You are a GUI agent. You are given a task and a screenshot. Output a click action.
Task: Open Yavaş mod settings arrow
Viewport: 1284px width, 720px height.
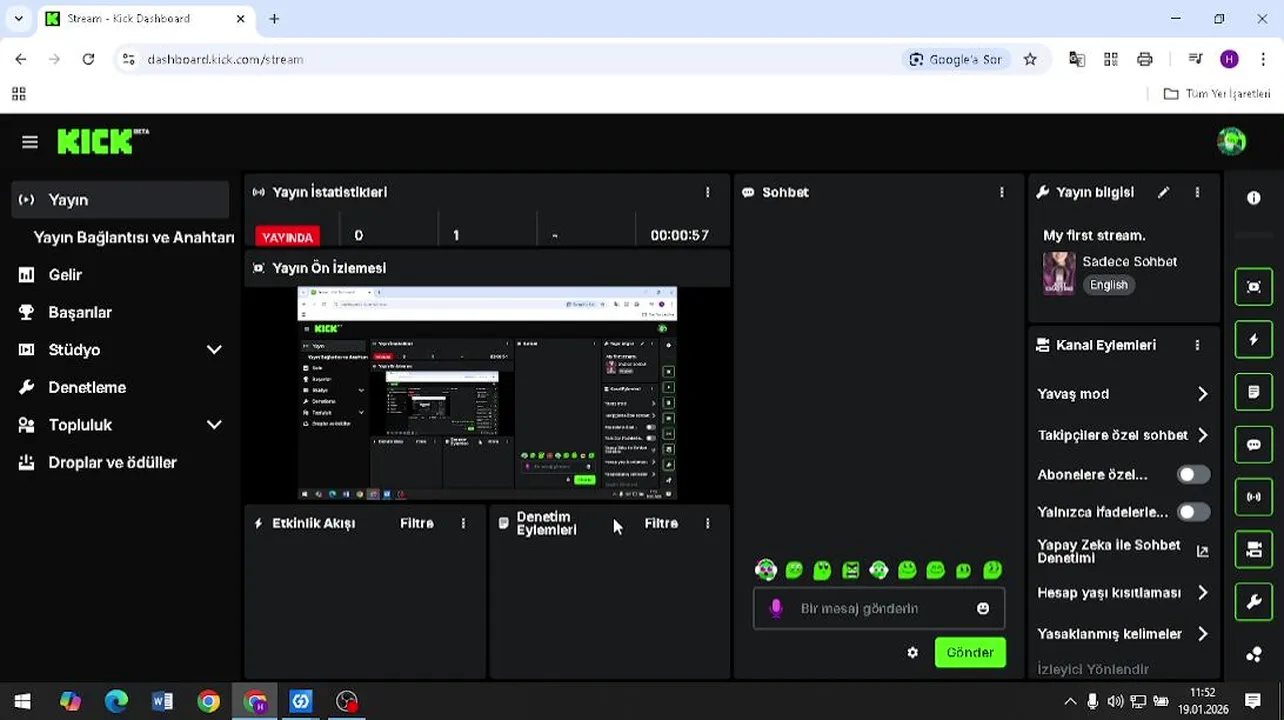1202,394
